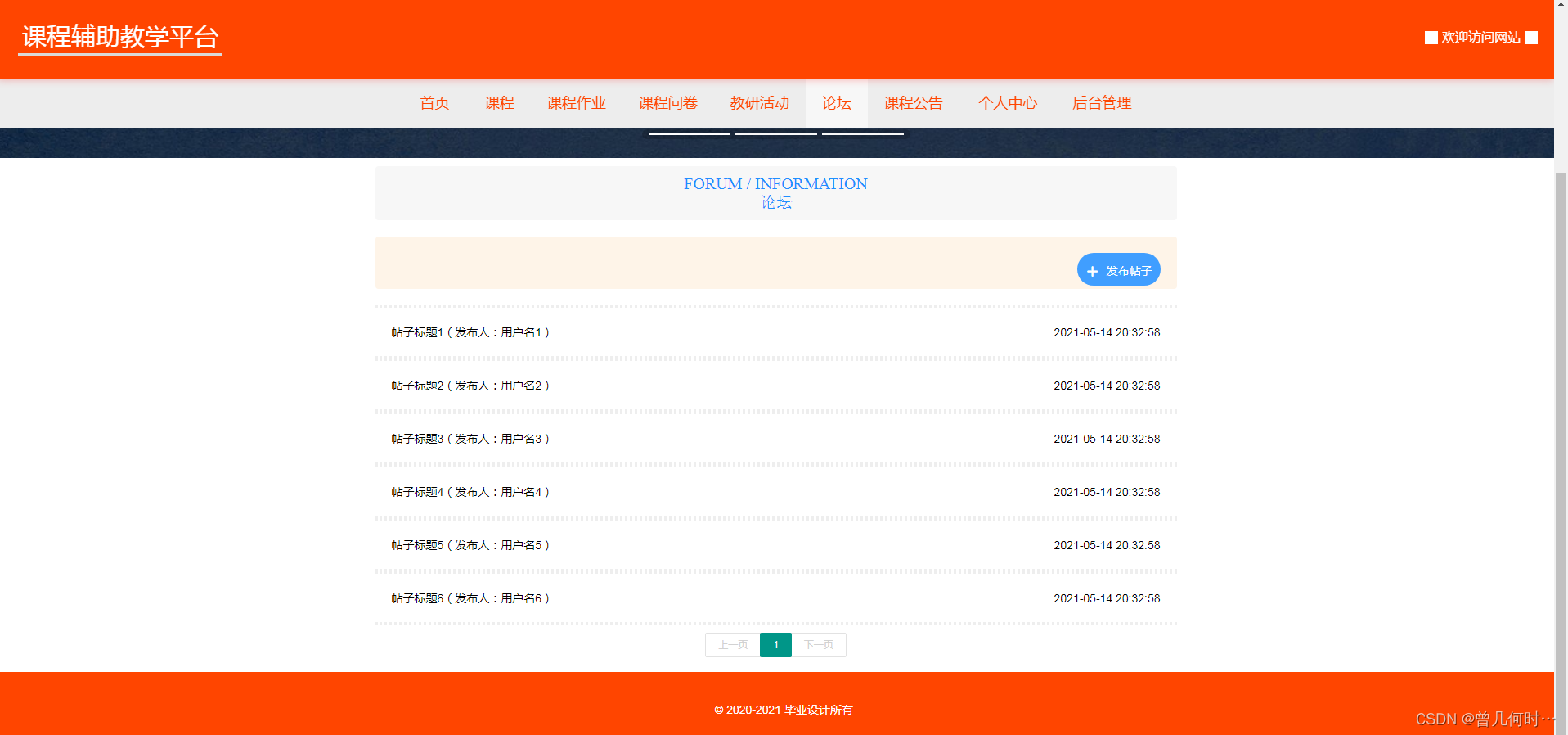Select 教研活动 in the navigation bar
The width and height of the screenshot is (1568, 735).
pos(760,103)
